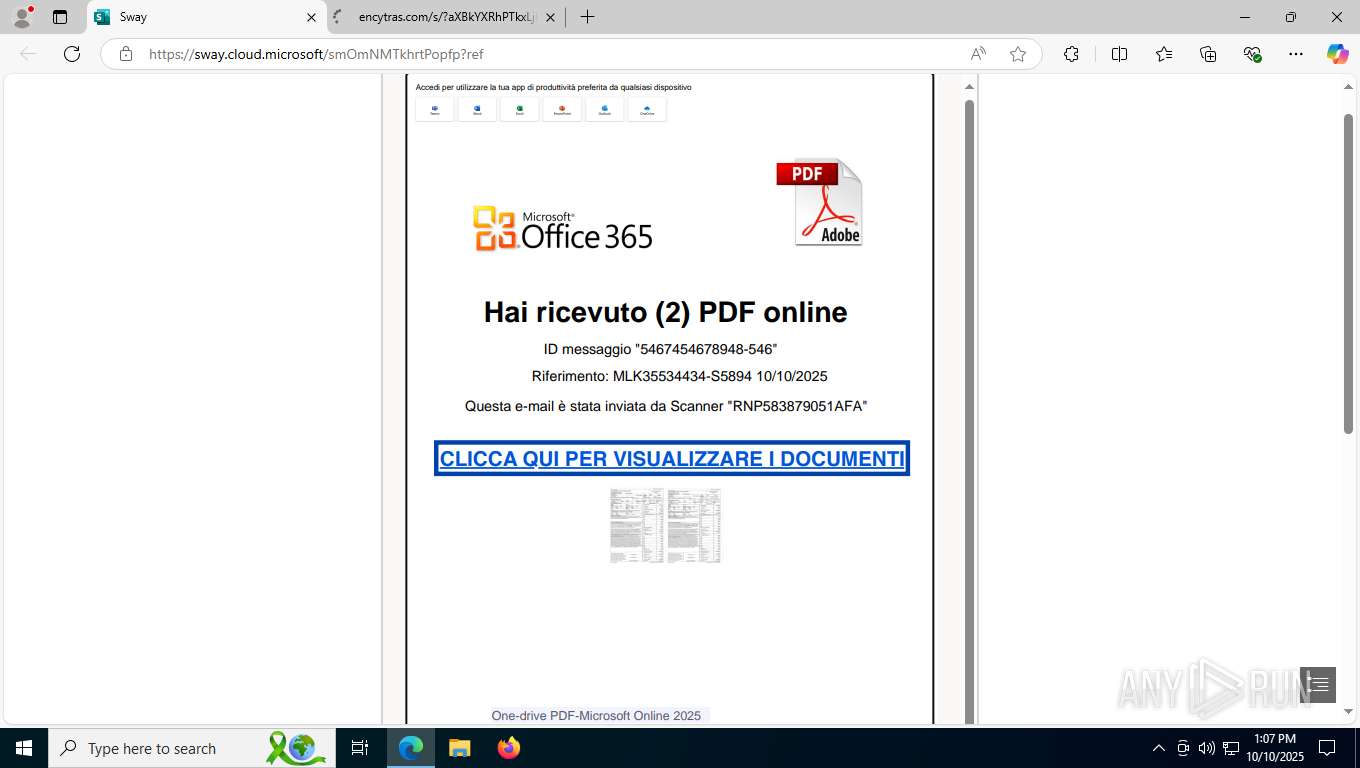1360x768 pixels.
Task: Click the OneDrive app icon in the banner
Action: (647, 109)
